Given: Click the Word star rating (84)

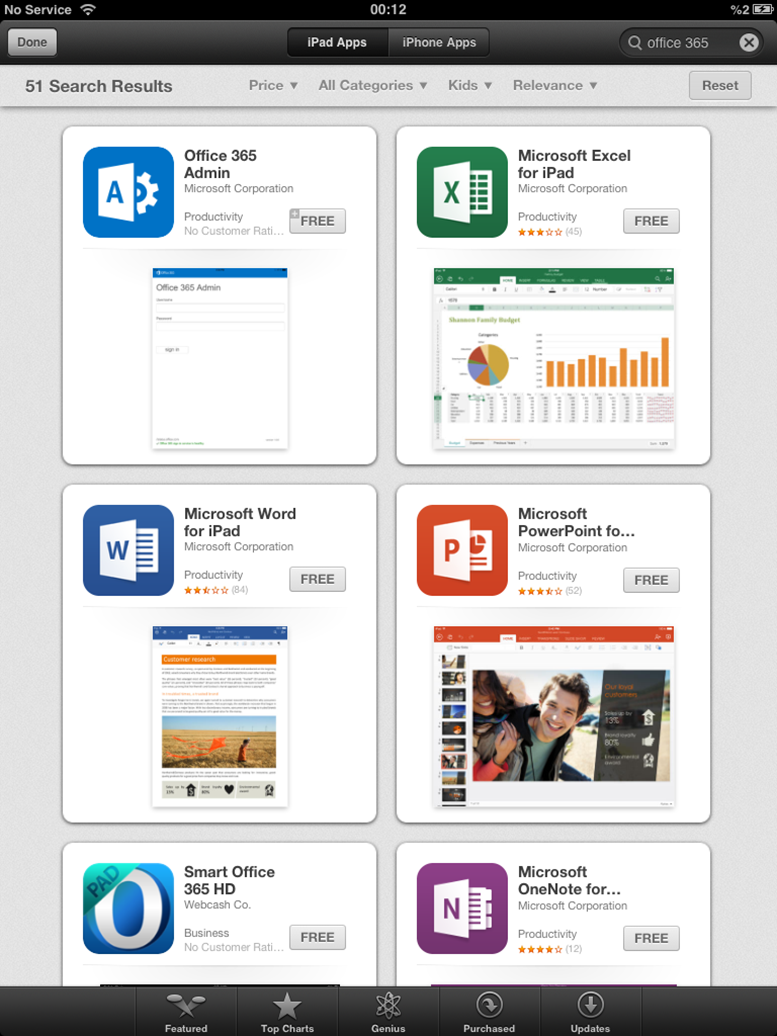Looking at the screenshot, I should pyautogui.click(x=216, y=590).
